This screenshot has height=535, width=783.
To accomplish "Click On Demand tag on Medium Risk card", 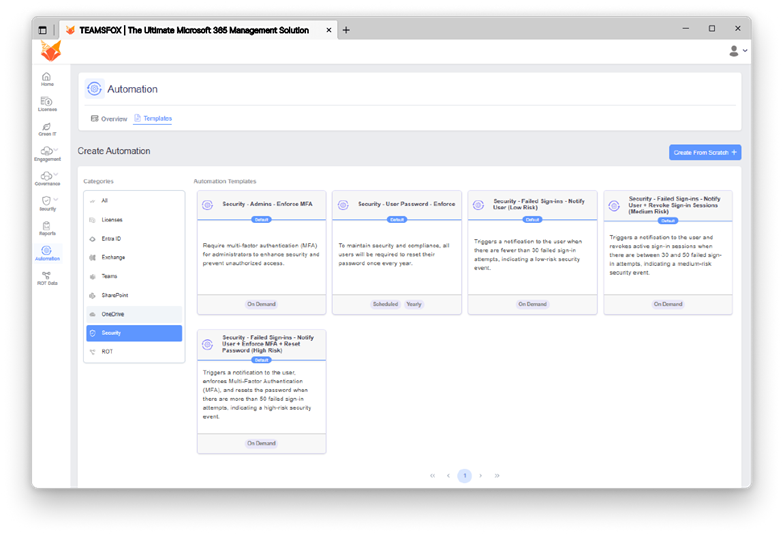I will click(x=668, y=304).
